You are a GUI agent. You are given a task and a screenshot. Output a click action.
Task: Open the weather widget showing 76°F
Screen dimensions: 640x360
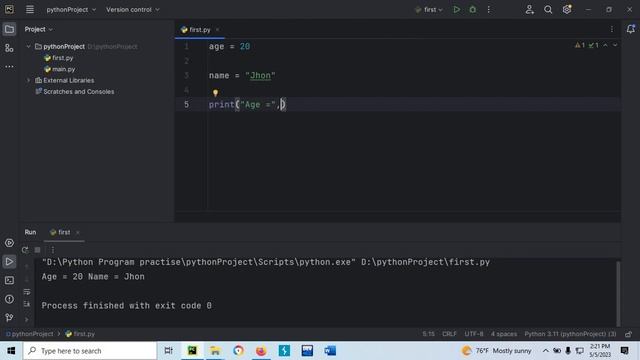[496, 351]
